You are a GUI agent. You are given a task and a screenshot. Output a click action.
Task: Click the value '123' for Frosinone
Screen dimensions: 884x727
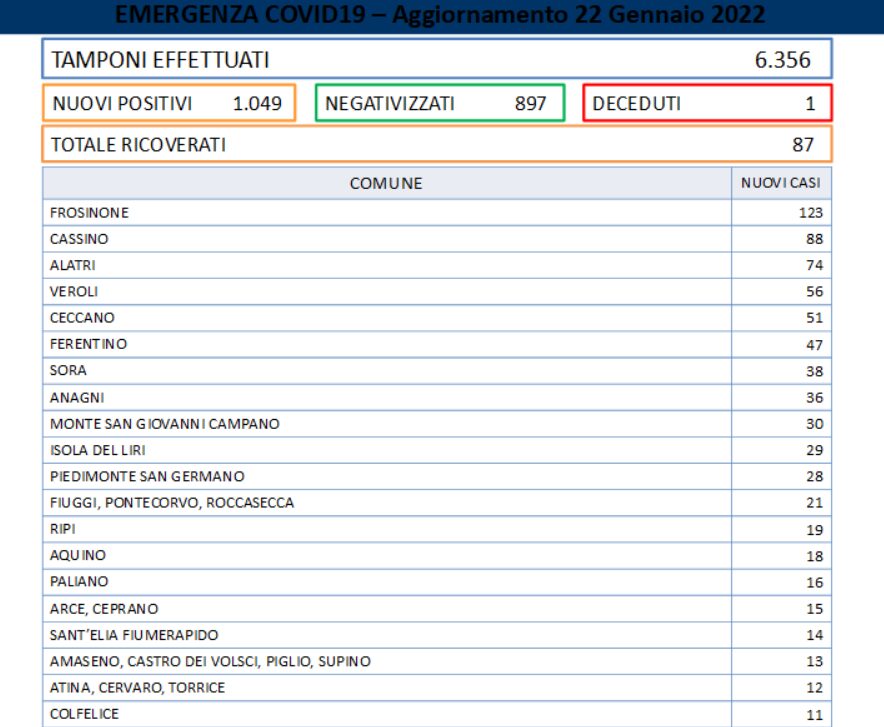[x=811, y=212]
